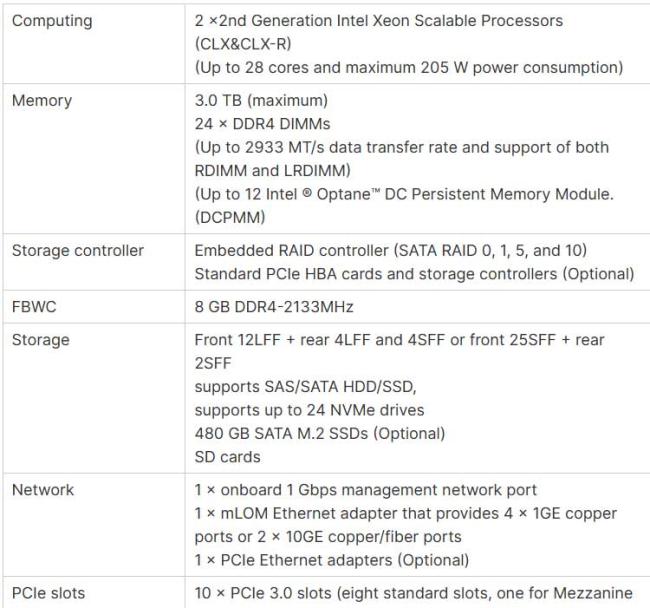Click the Storage controller row label
This screenshot has height=608, width=650.
click(x=77, y=250)
